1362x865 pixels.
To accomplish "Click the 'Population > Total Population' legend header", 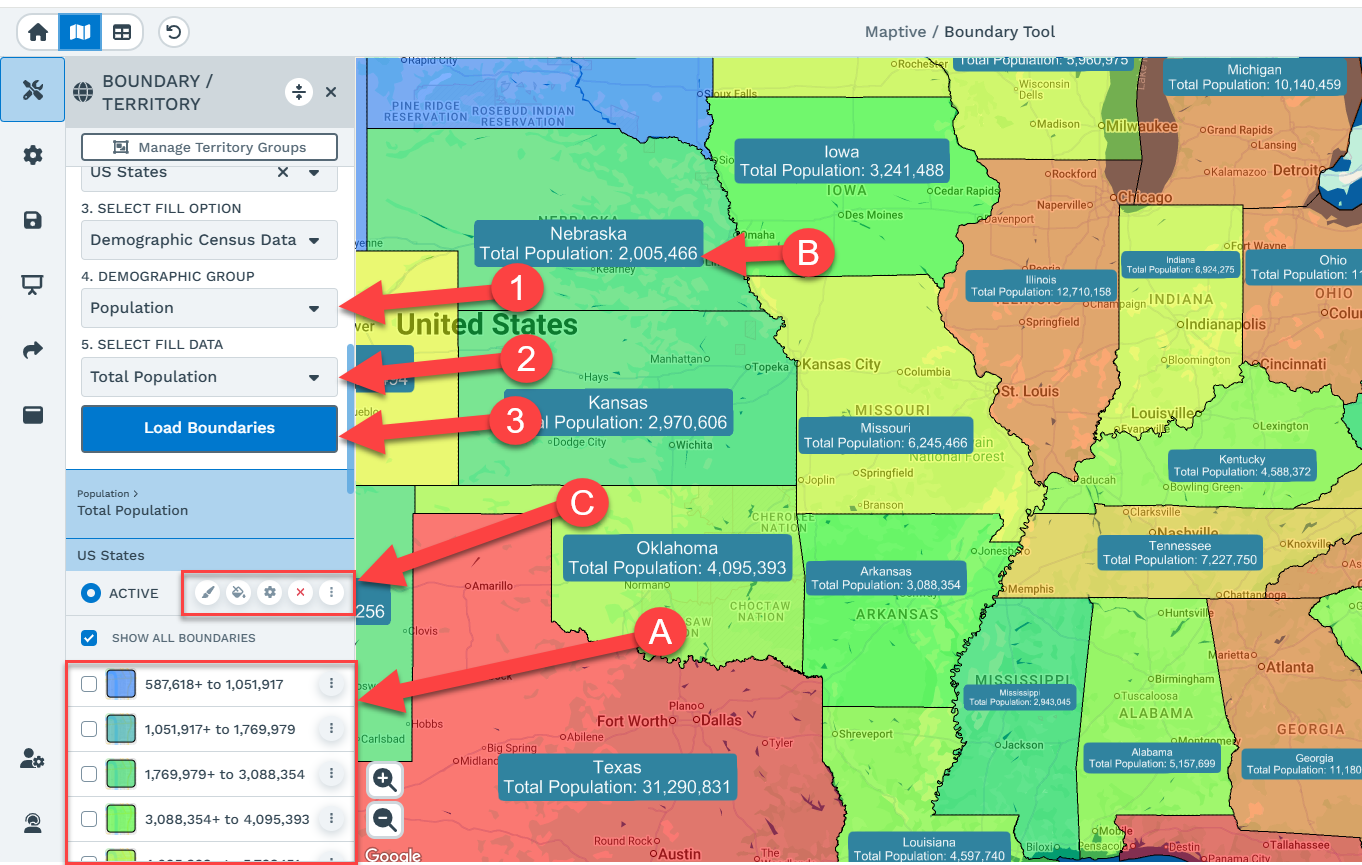I will 210,503.
